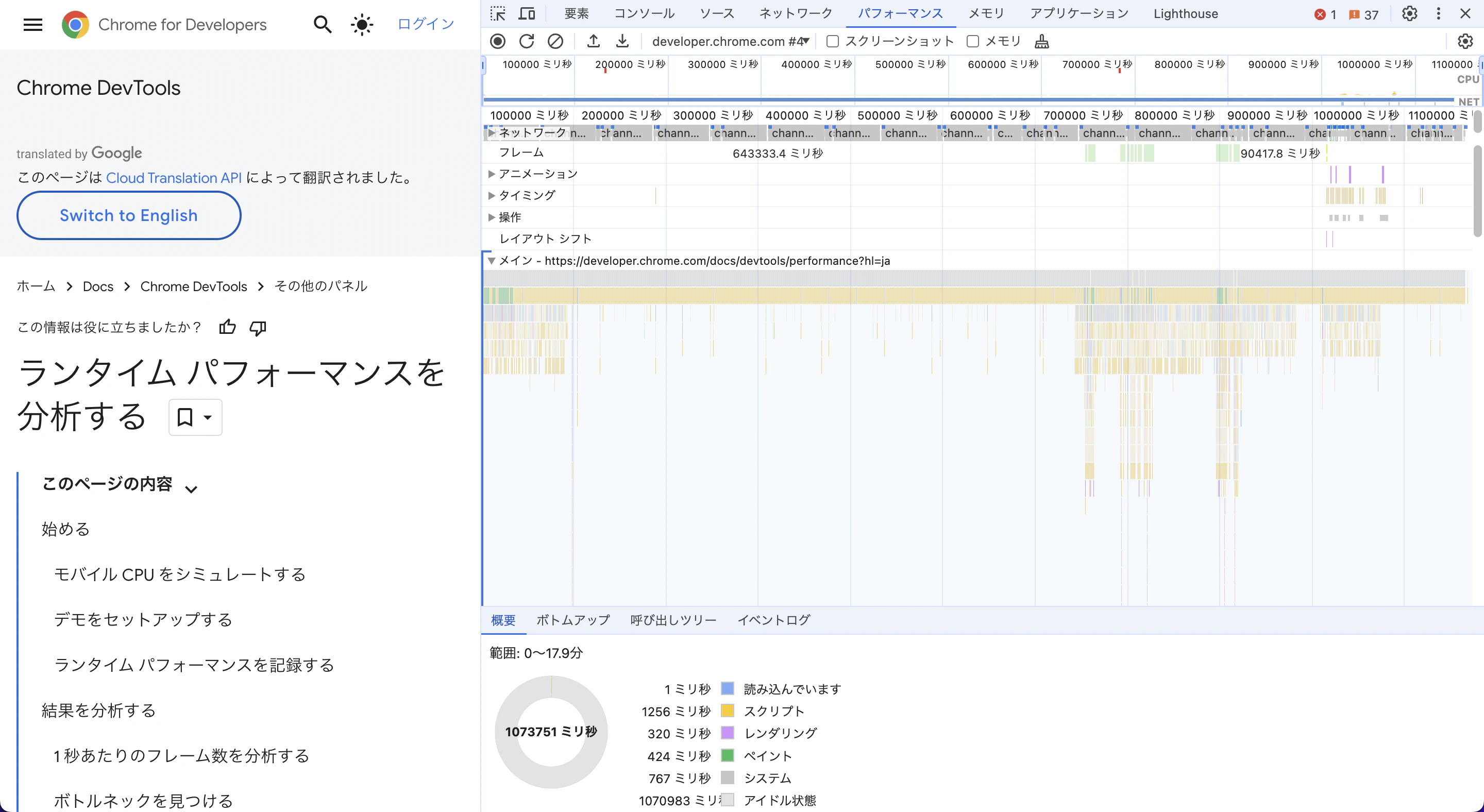The height and width of the screenshot is (812, 1484).
Task: Click the search magnifier icon
Action: tap(322, 24)
